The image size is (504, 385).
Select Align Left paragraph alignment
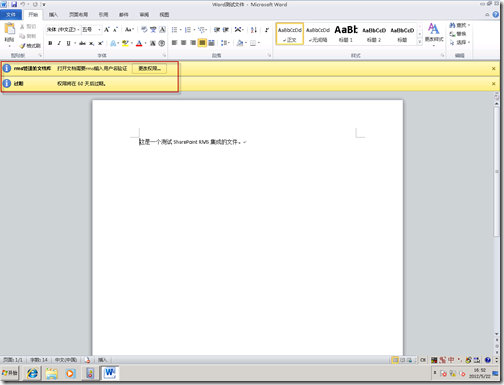click(x=174, y=43)
